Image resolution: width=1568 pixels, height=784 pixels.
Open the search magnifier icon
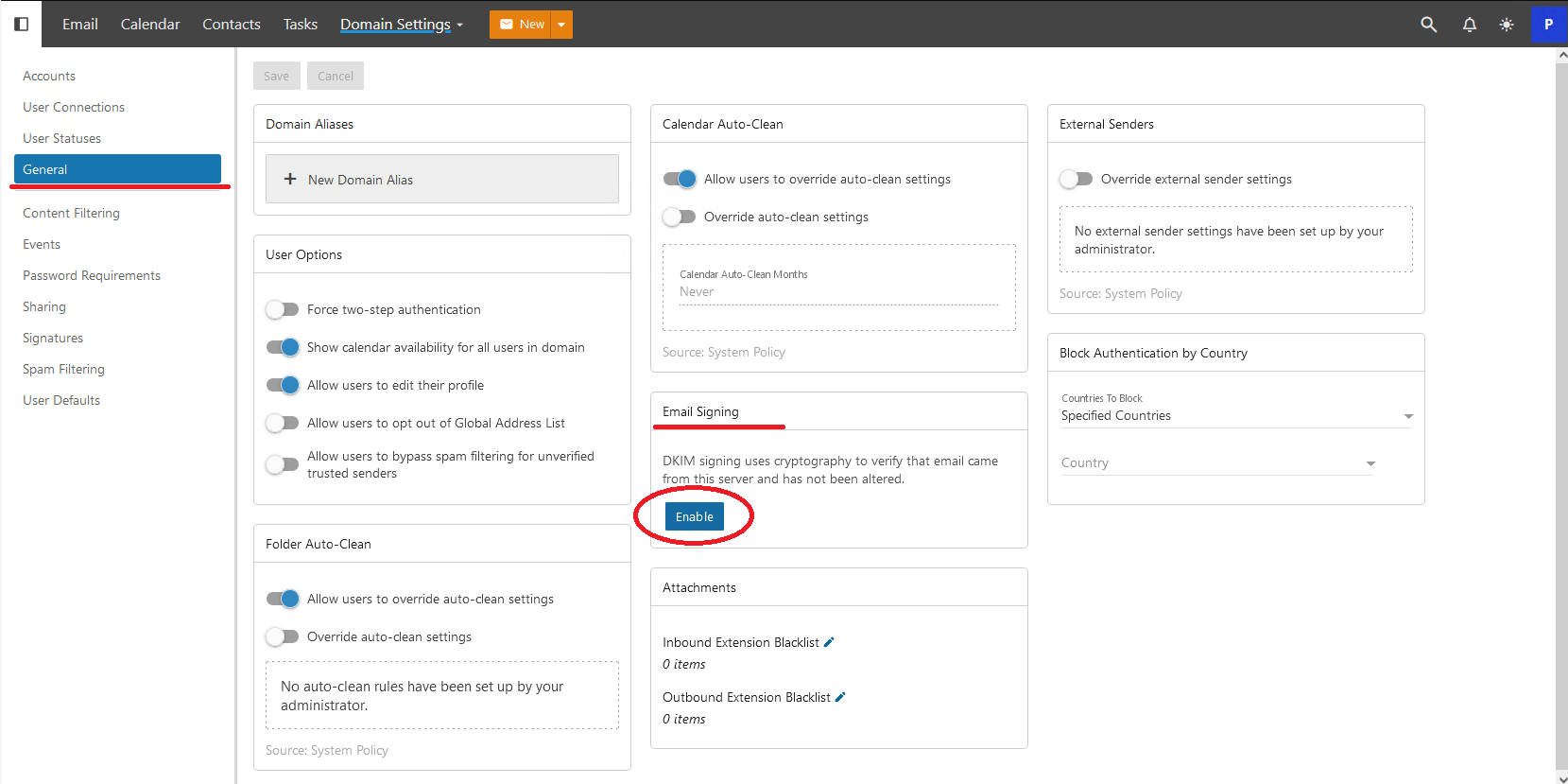tap(1428, 25)
